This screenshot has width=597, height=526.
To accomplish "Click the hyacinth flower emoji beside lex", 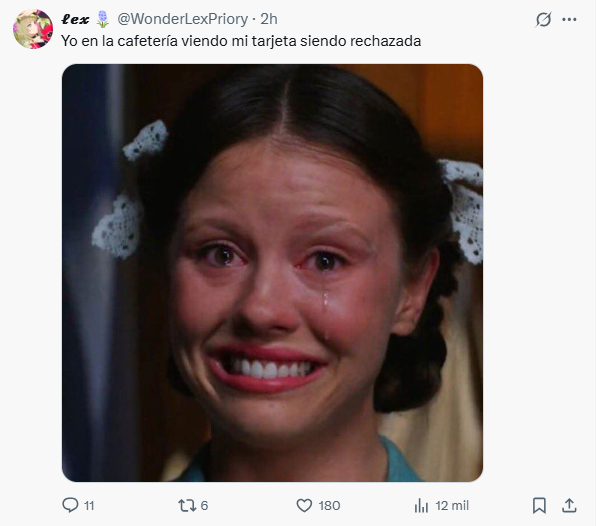I will (x=102, y=19).
